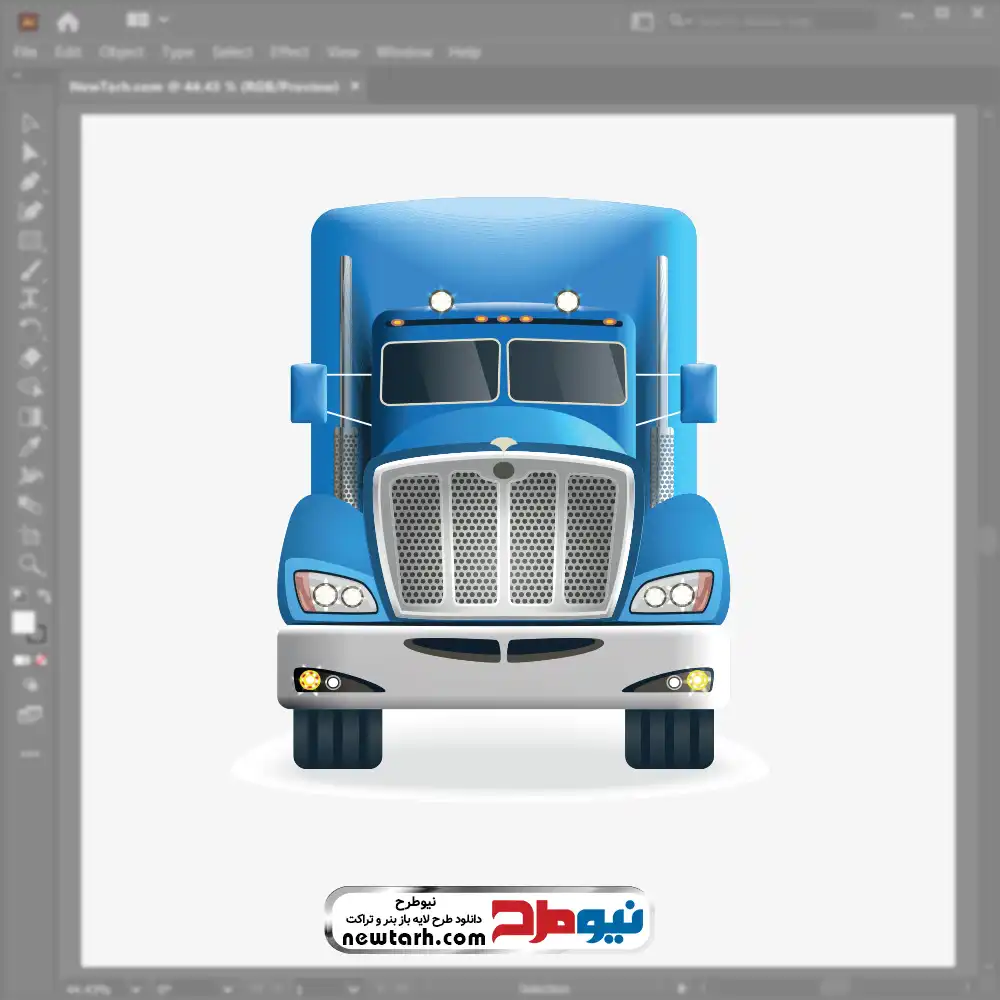The image size is (1000, 1000).
Task: Choose the Eyedropper tool
Action: point(30,446)
